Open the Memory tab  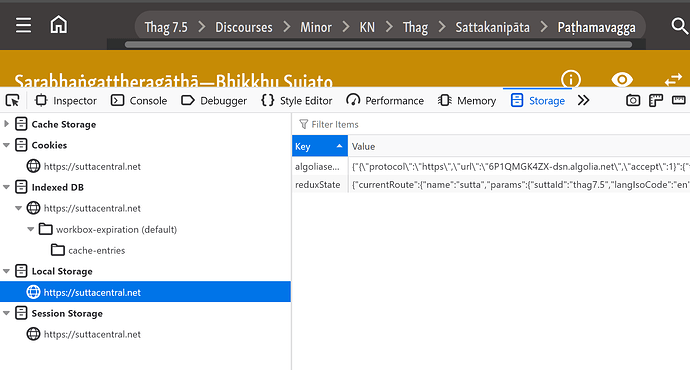[x=467, y=101]
